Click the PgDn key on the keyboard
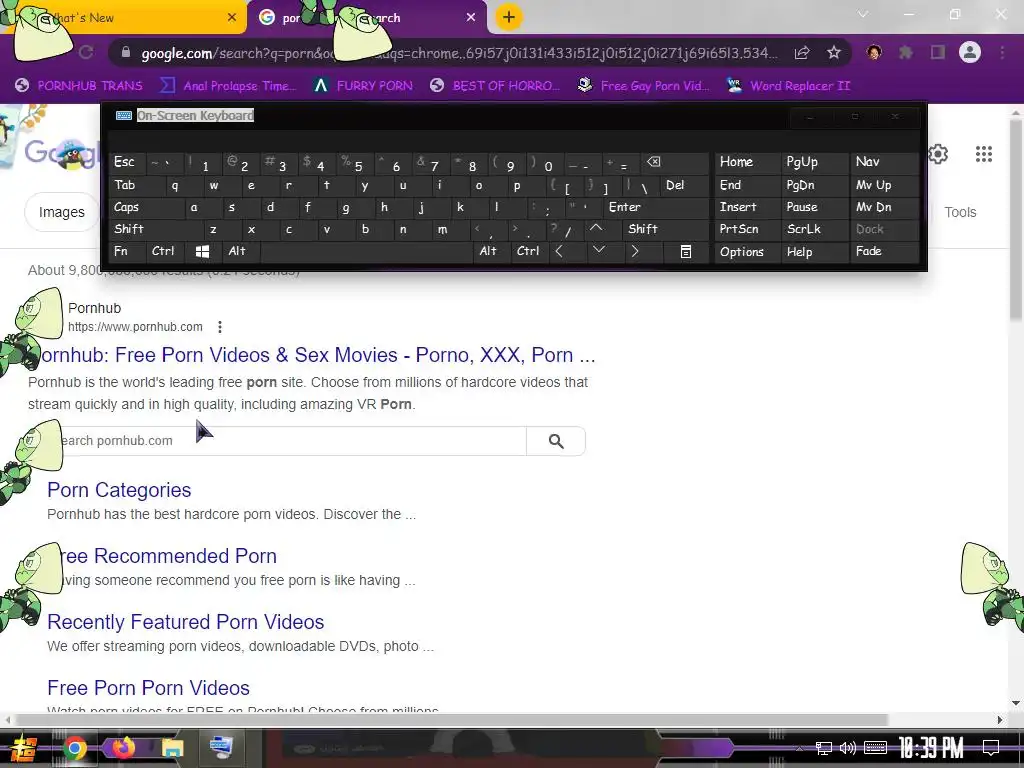The height and width of the screenshot is (768, 1024). (814, 185)
